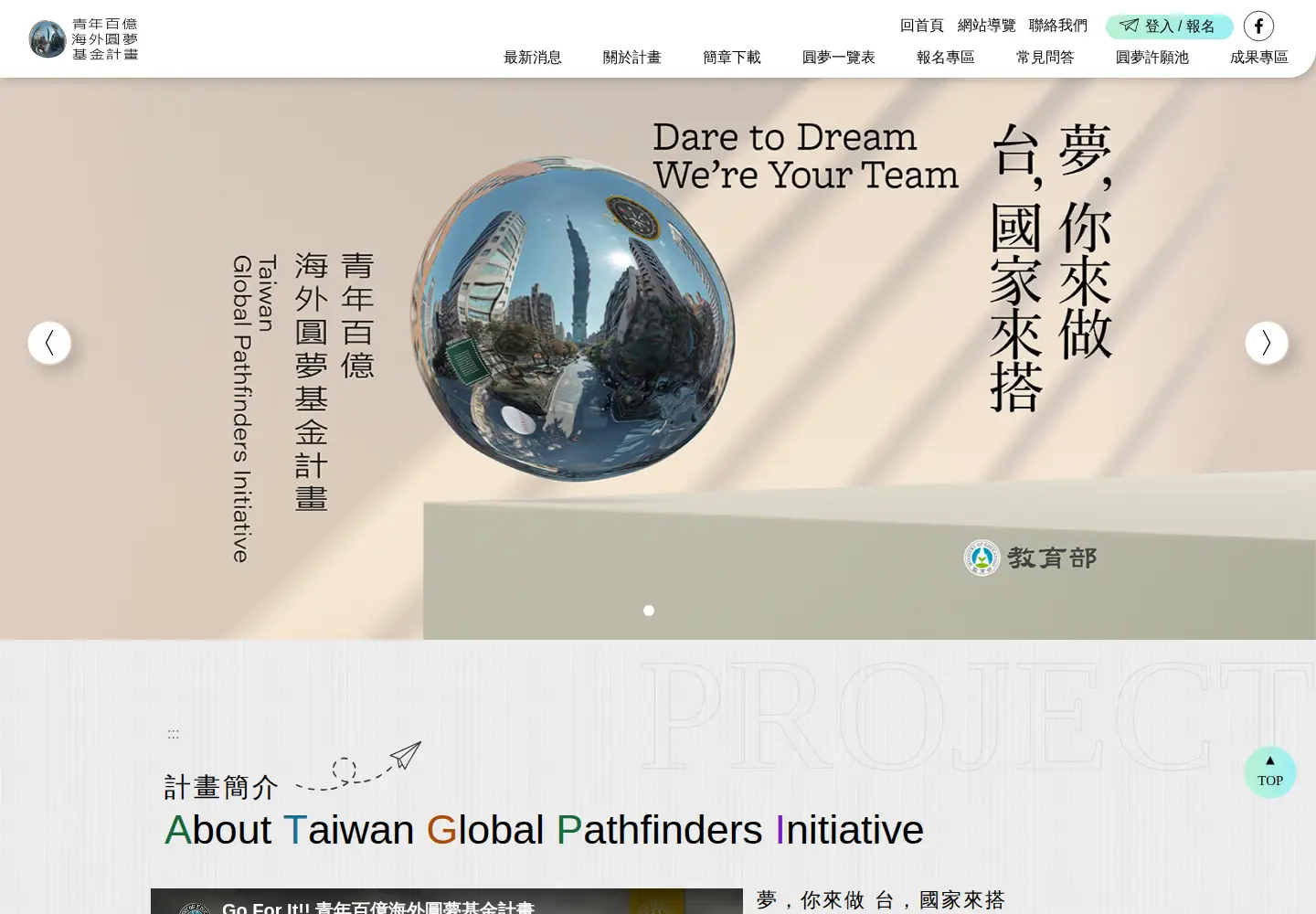Open the 簡章下載 menu
1316x914 pixels.
click(732, 58)
